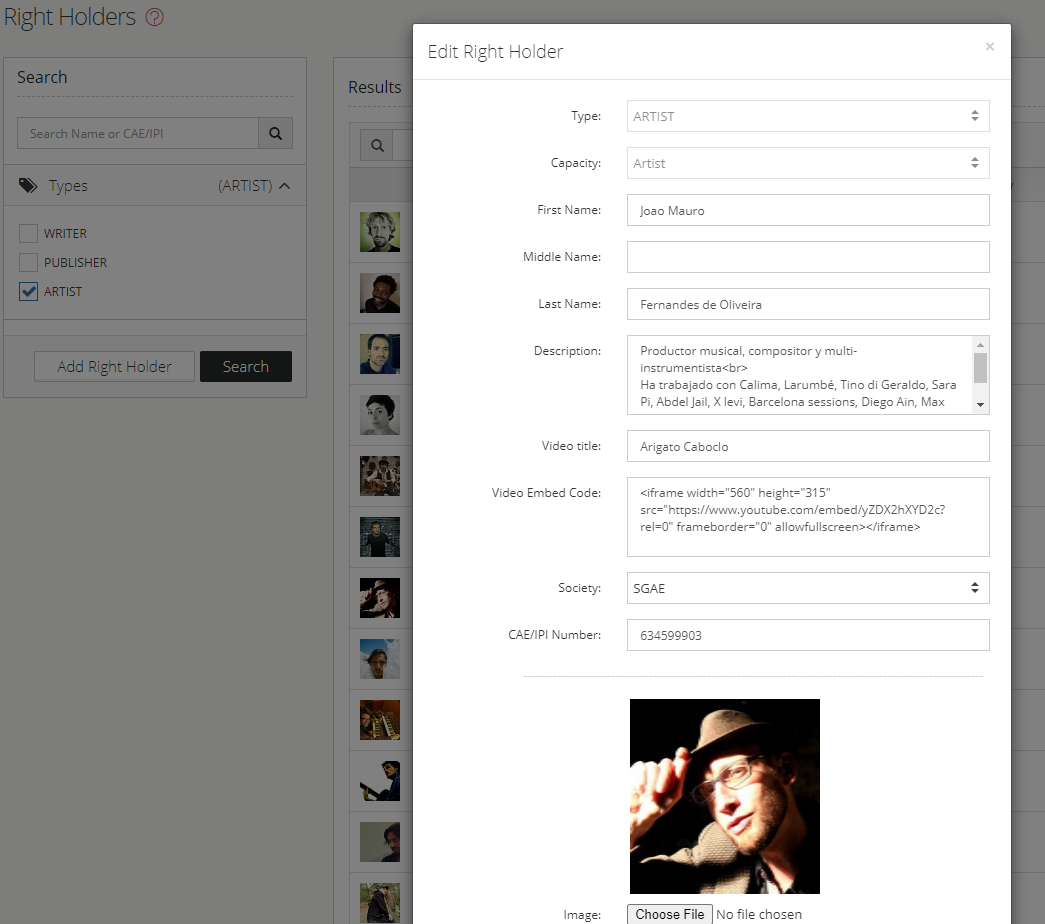Click the CAE/IPI Number field
The width and height of the screenshot is (1045, 924).
tap(807, 635)
